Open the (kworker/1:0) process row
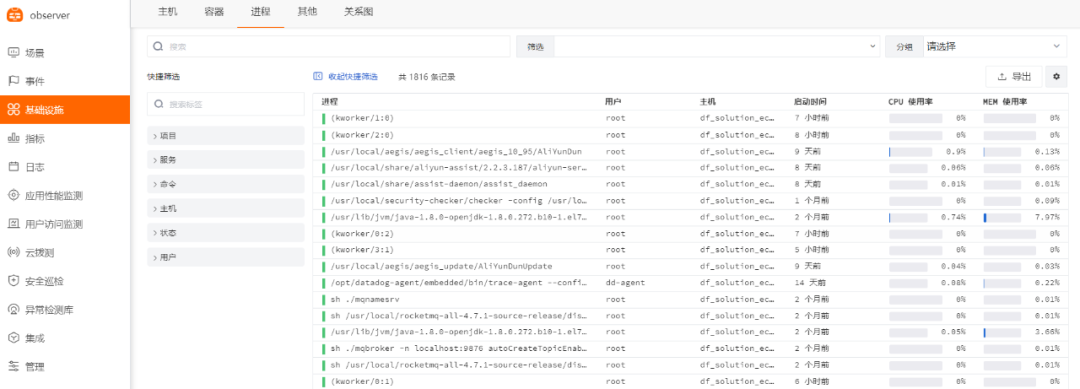 [x=691, y=118]
